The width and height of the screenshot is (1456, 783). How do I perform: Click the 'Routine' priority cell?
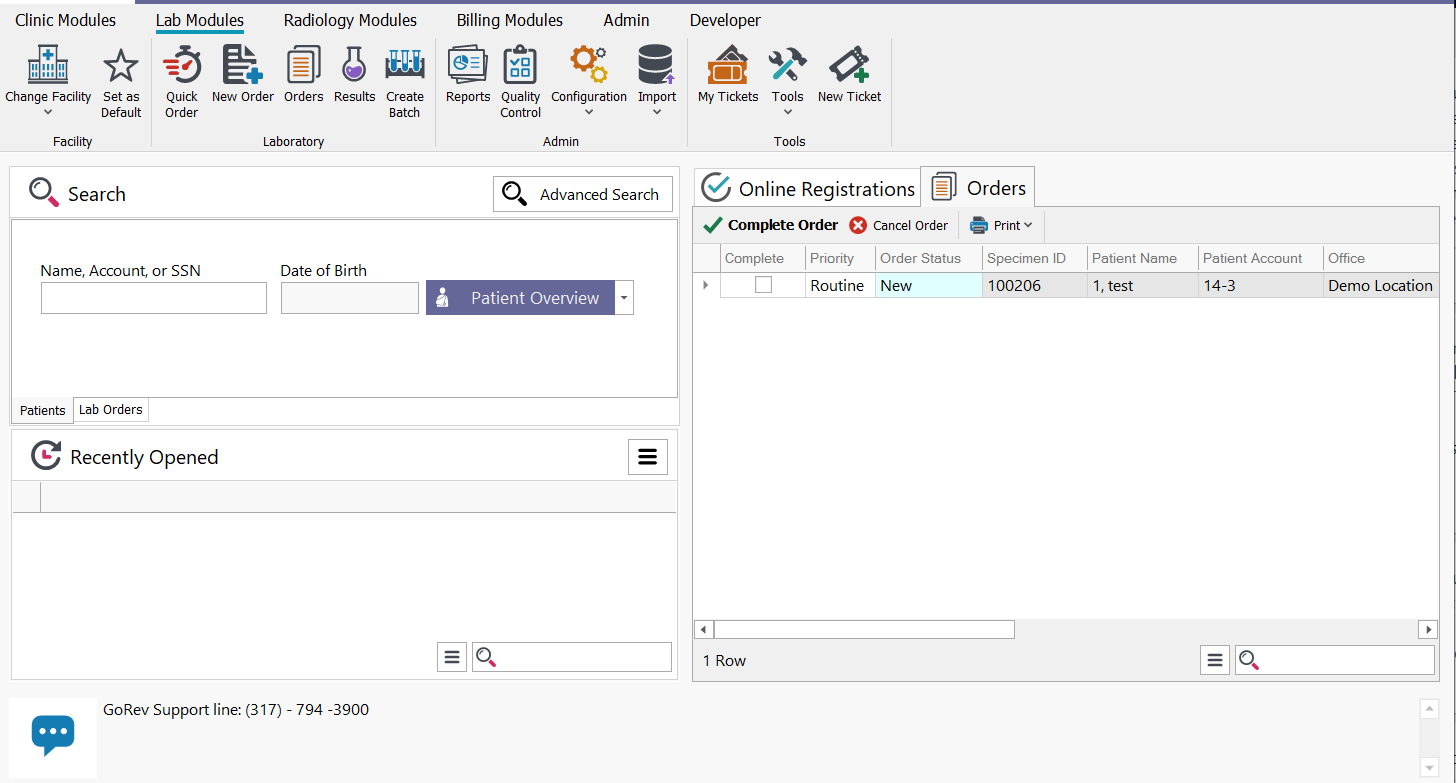[840, 285]
